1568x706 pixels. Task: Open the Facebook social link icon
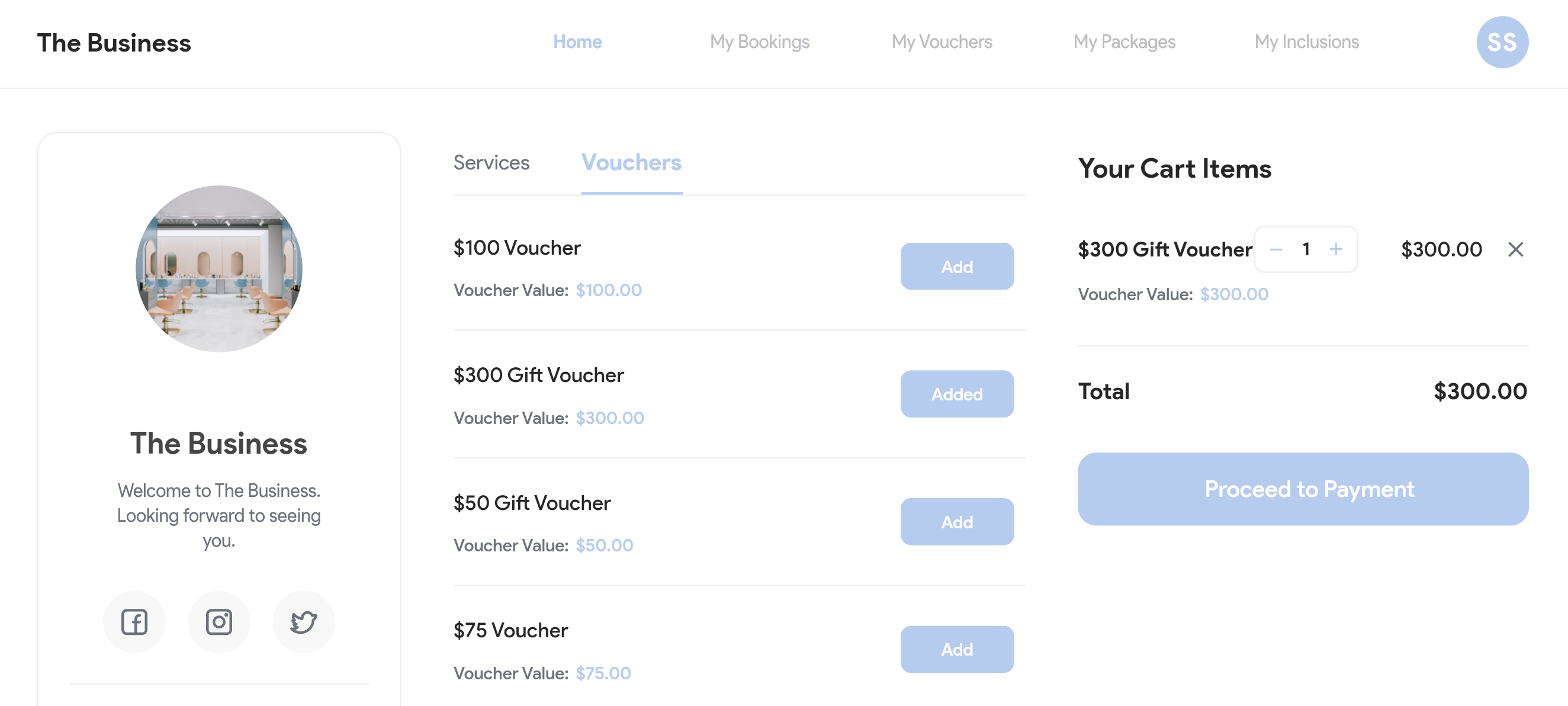click(134, 621)
